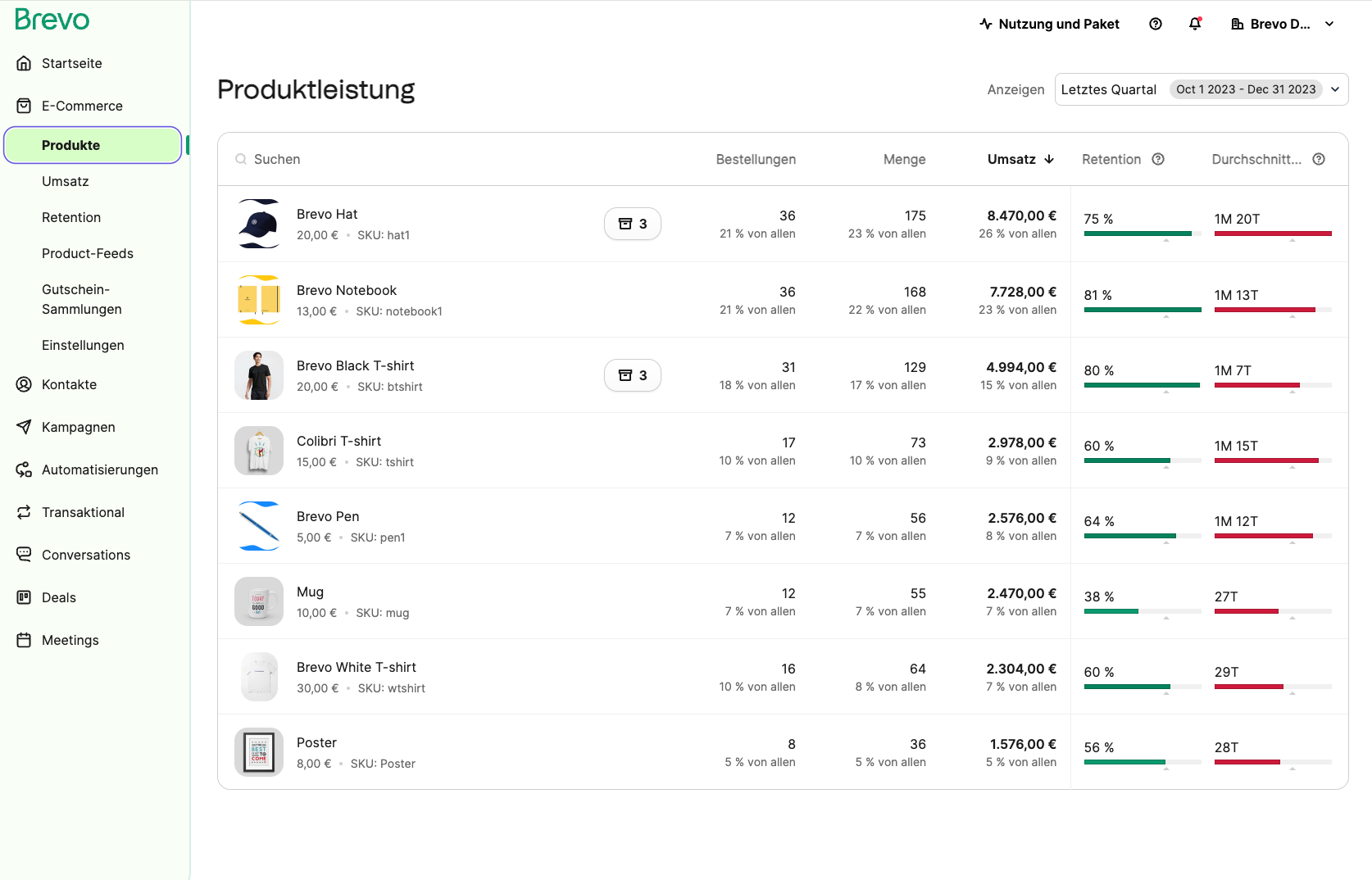Select Produkte in the sidebar
This screenshot has width=1372, height=880.
point(93,145)
